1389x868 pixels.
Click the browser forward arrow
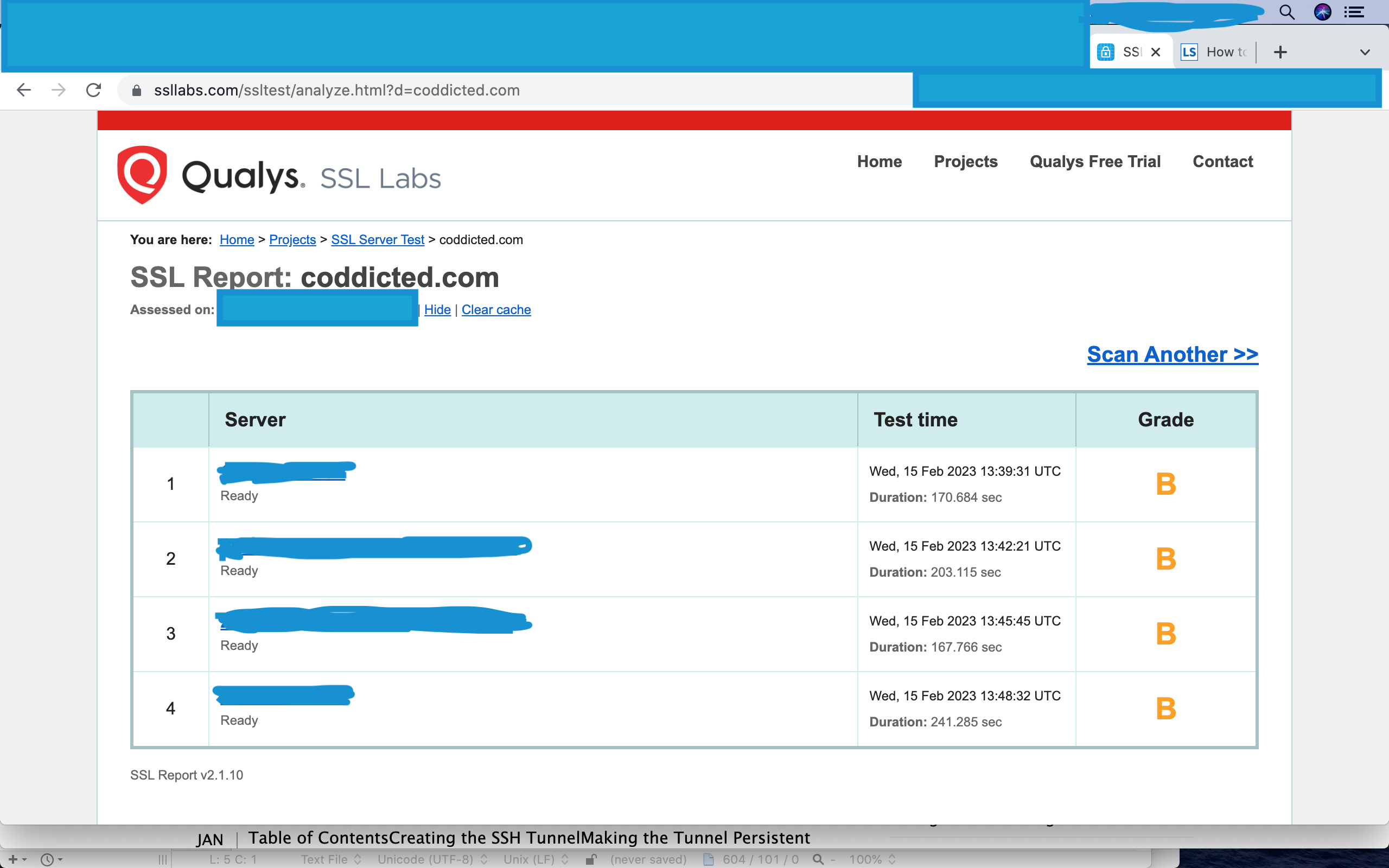pos(59,90)
